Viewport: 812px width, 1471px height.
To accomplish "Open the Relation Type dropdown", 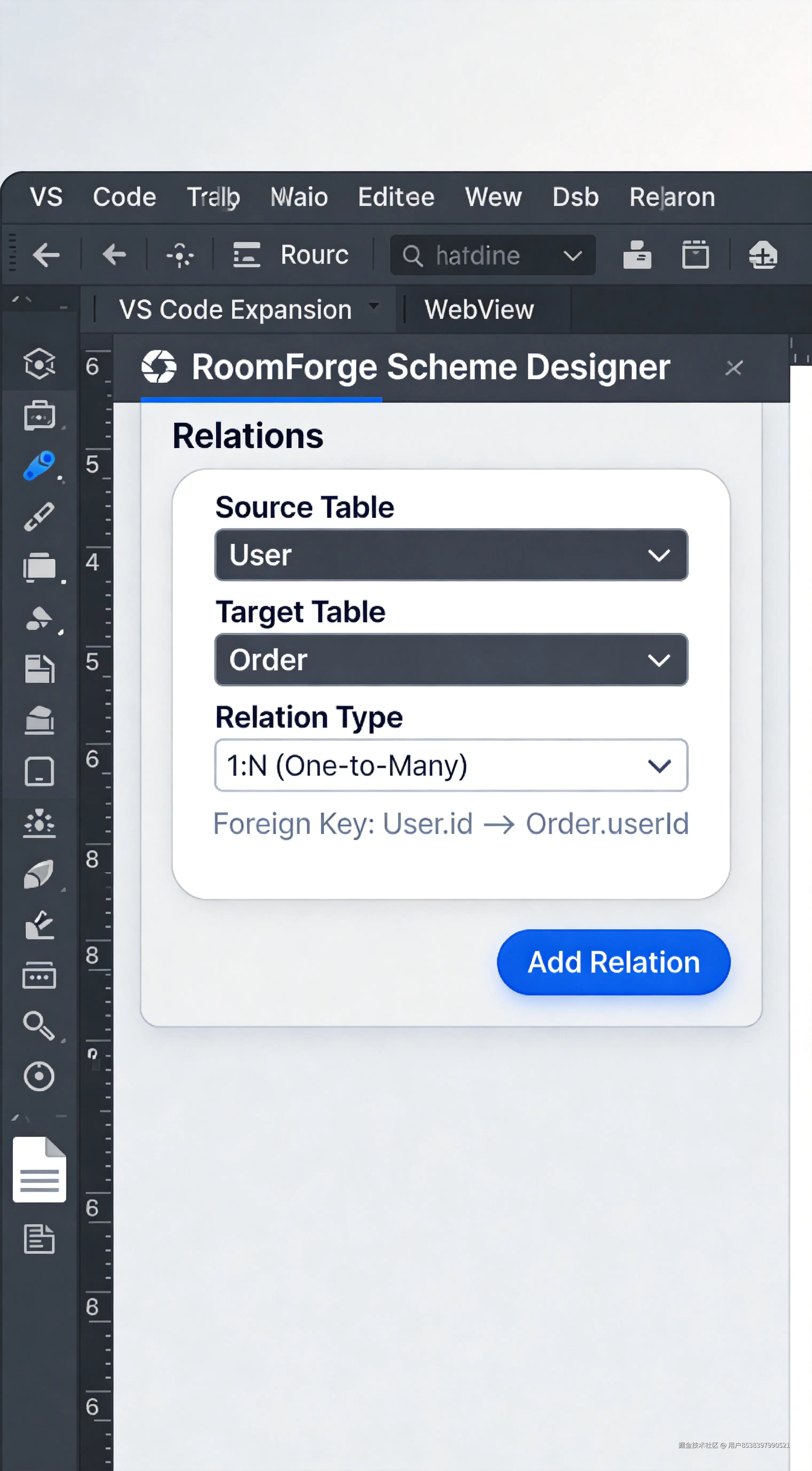I will [x=451, y=765].
